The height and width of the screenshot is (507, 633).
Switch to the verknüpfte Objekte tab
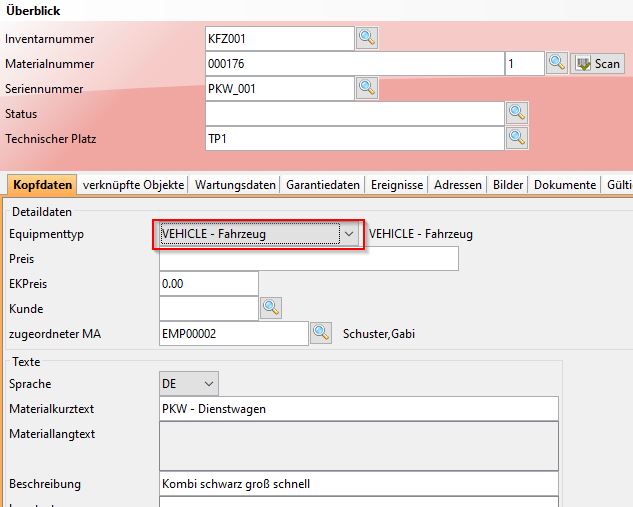[x=134, y=185]
